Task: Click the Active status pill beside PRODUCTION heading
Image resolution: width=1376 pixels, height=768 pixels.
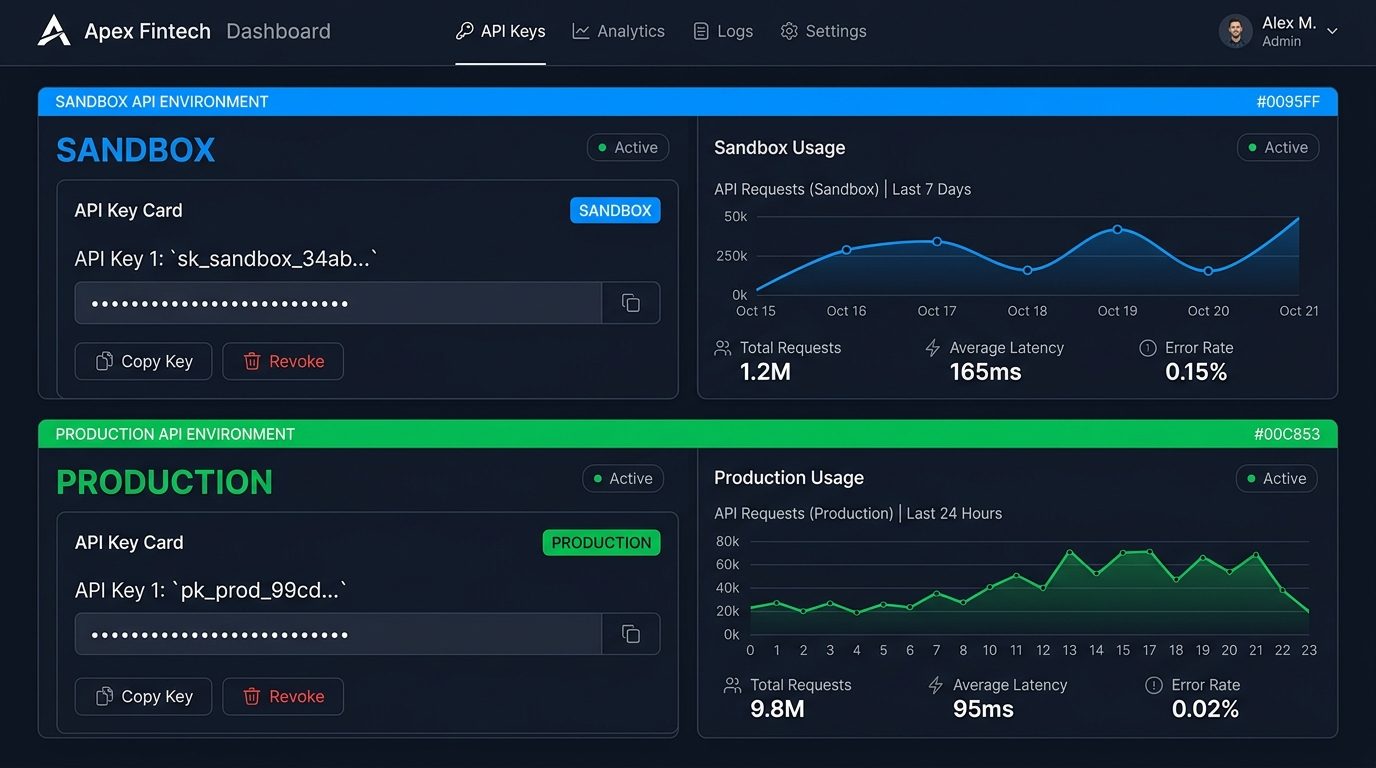Action: (623, 479)
